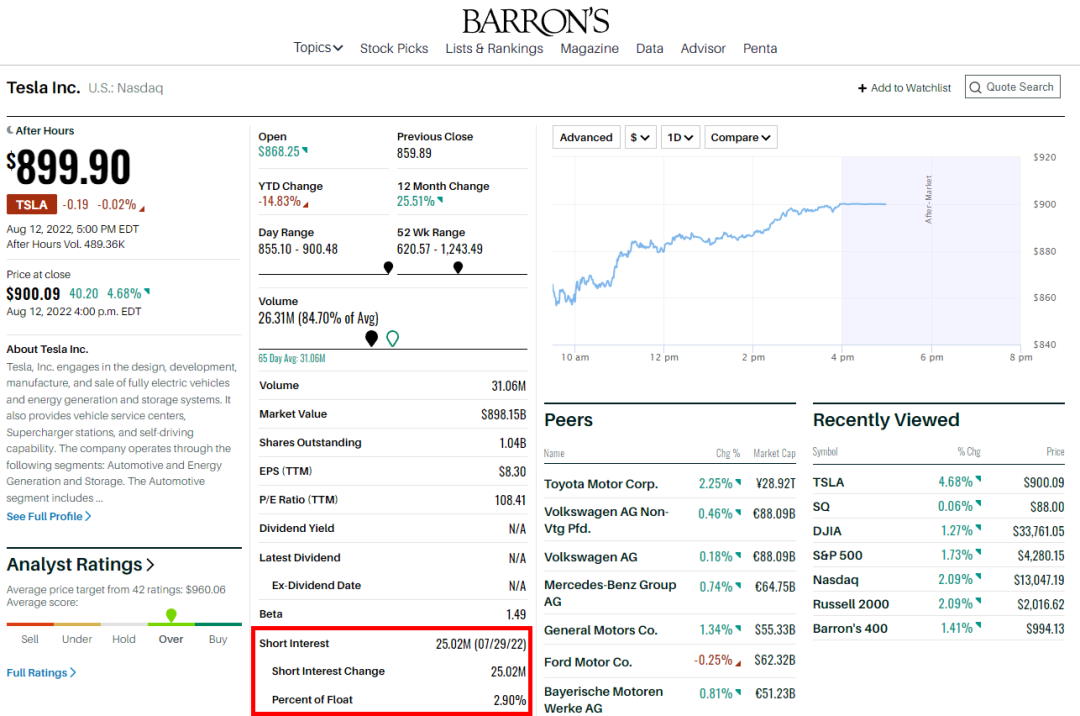Select the Magazine menu item

(590, 48)
